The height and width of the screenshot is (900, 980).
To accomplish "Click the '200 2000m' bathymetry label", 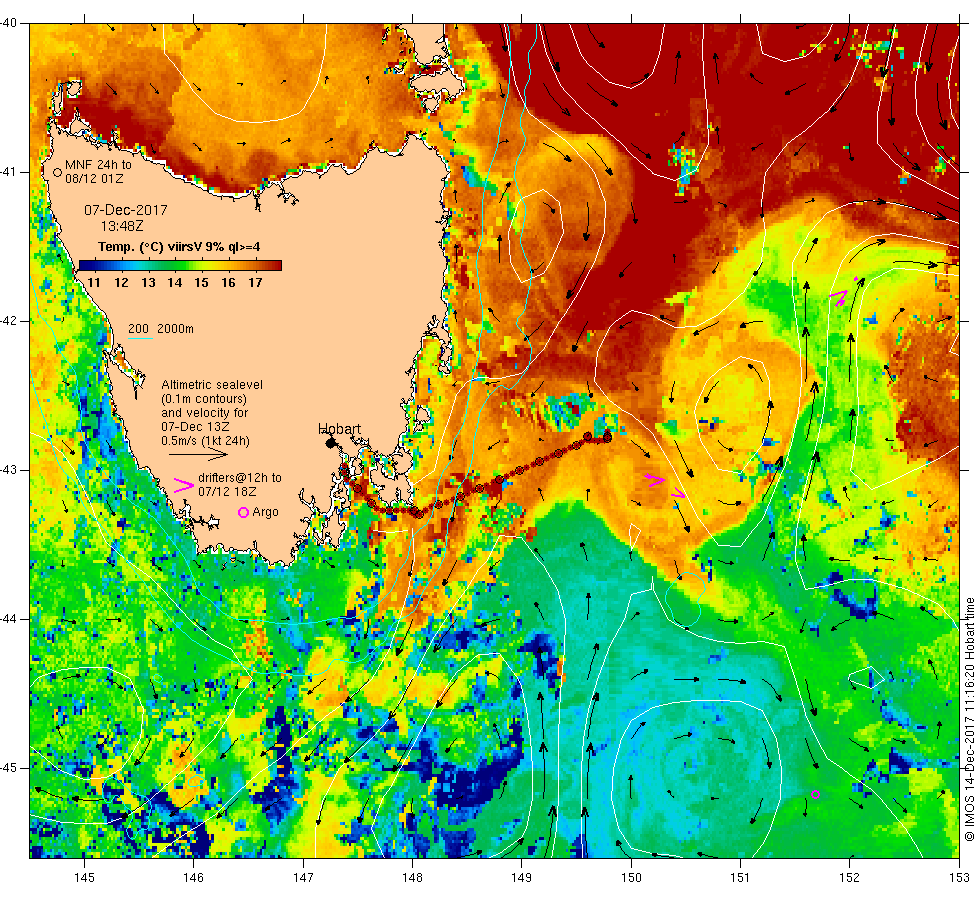I will click(161, 329).
